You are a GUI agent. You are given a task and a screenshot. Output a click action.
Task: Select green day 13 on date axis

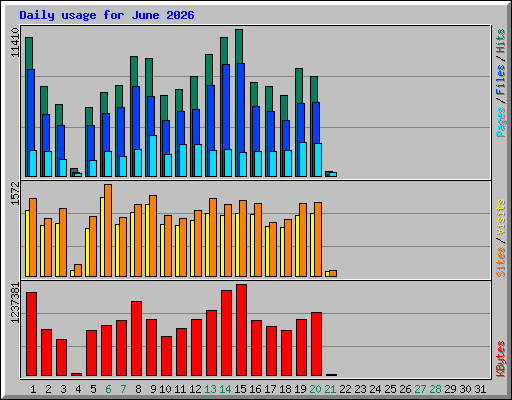click(x=210, y=389)
